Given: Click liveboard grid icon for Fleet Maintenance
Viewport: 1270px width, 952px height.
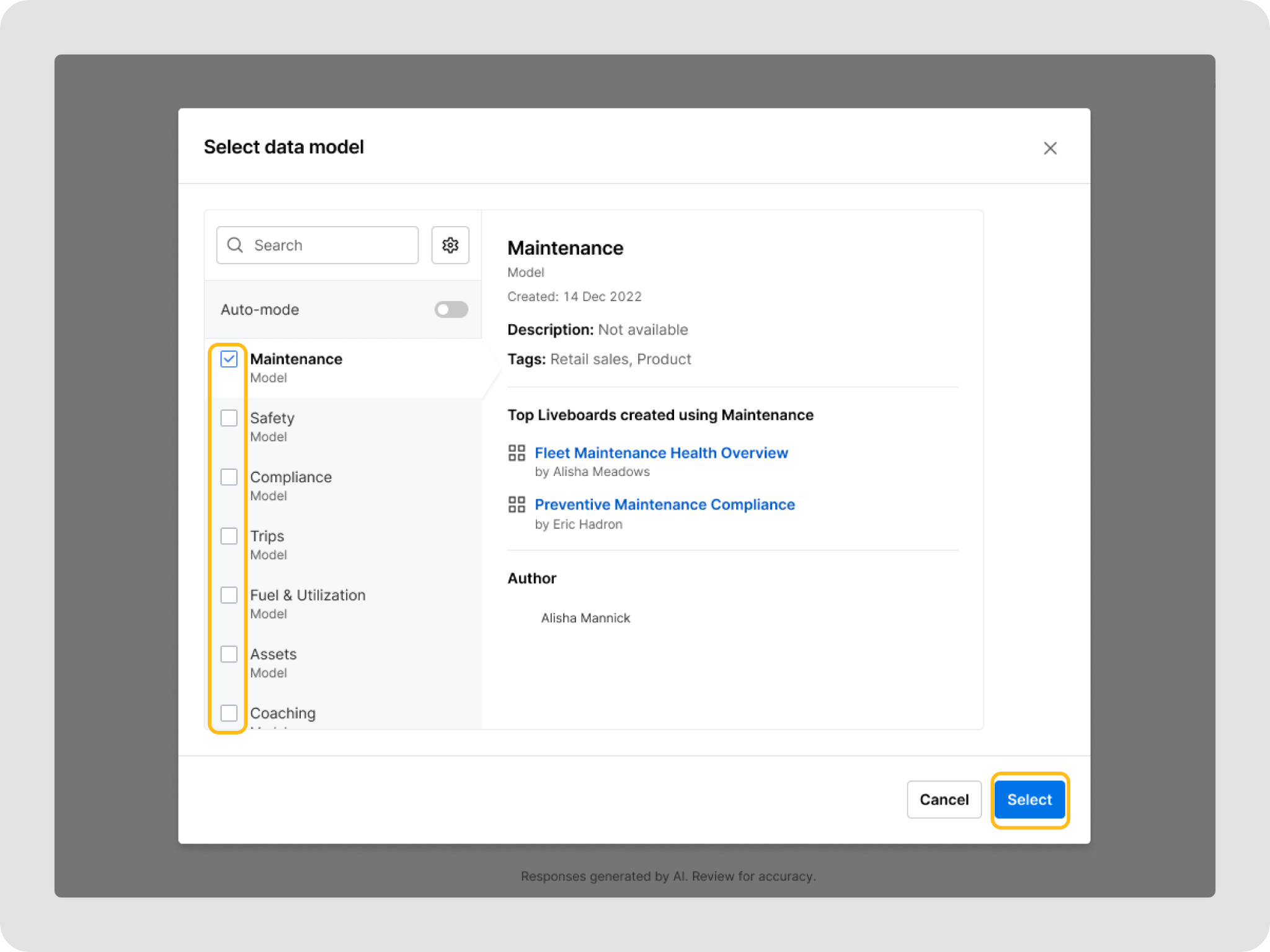Looking at the screenshot, I should (x=517, y=453).
